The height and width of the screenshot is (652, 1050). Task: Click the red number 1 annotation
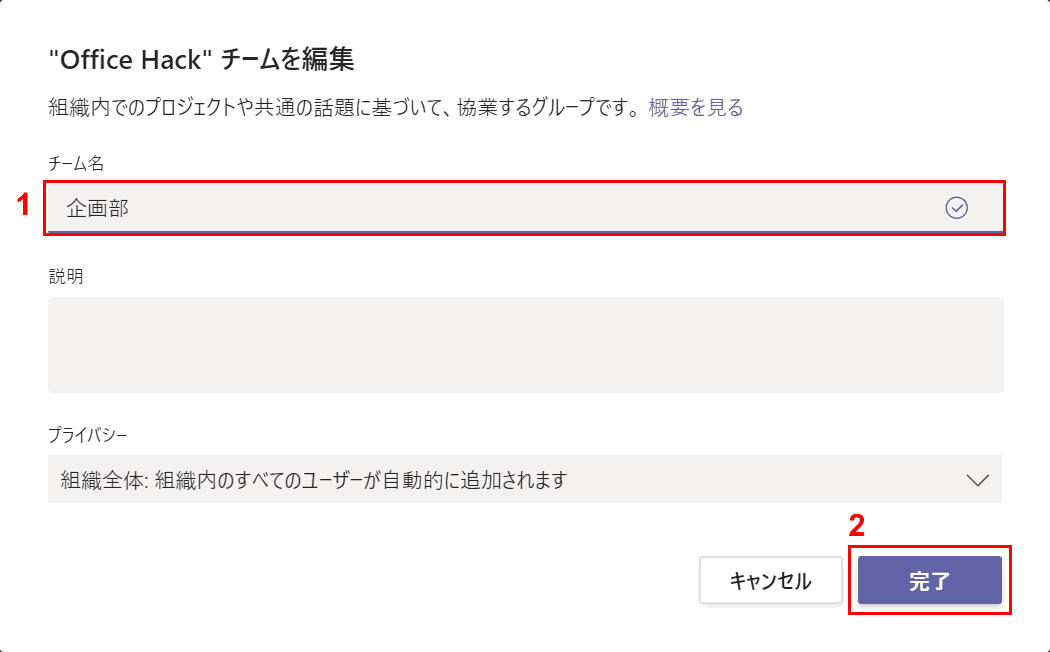click(x=23, y=205)
